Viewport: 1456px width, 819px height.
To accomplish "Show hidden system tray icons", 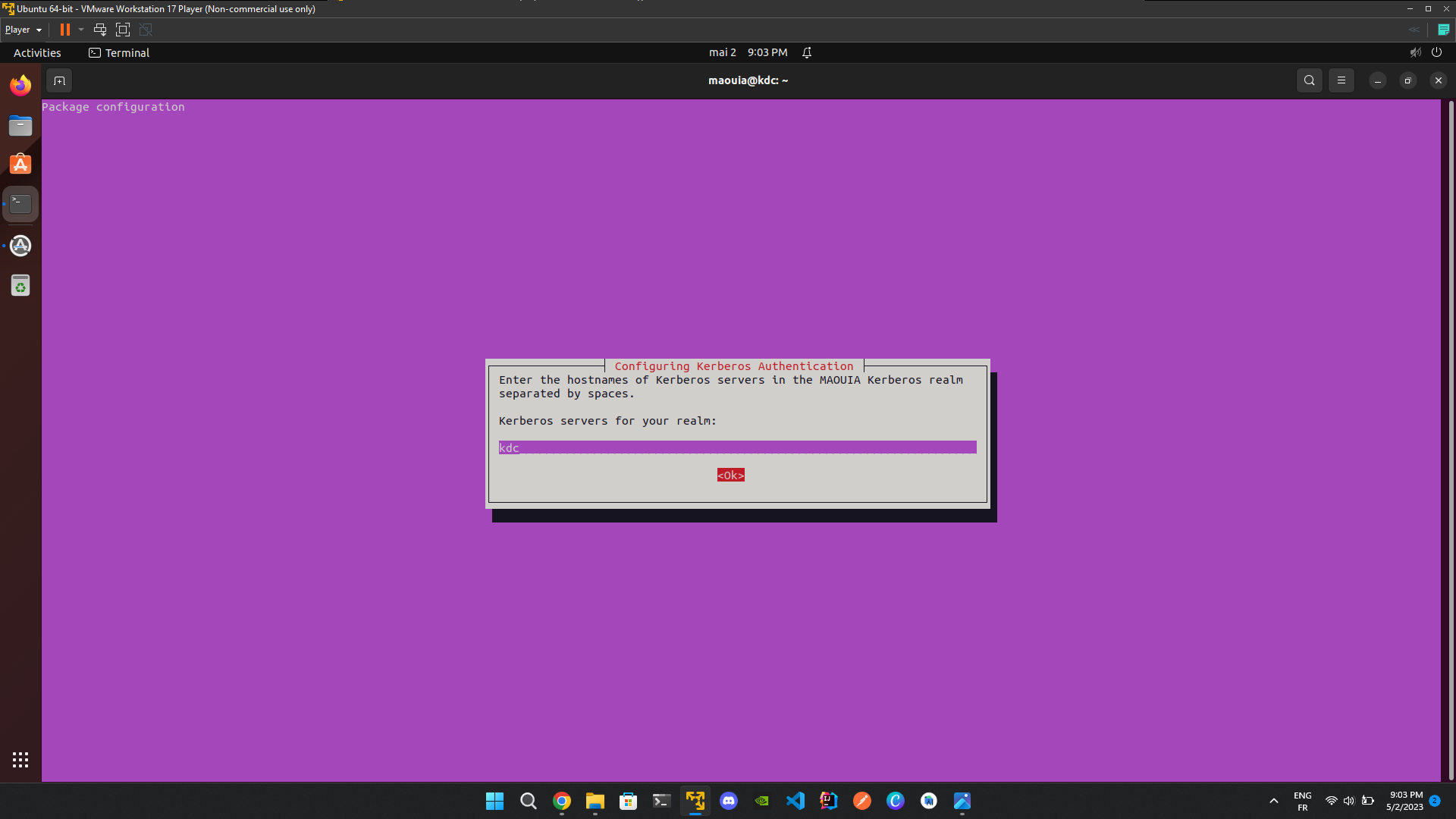I will [x=1274, y=801].
